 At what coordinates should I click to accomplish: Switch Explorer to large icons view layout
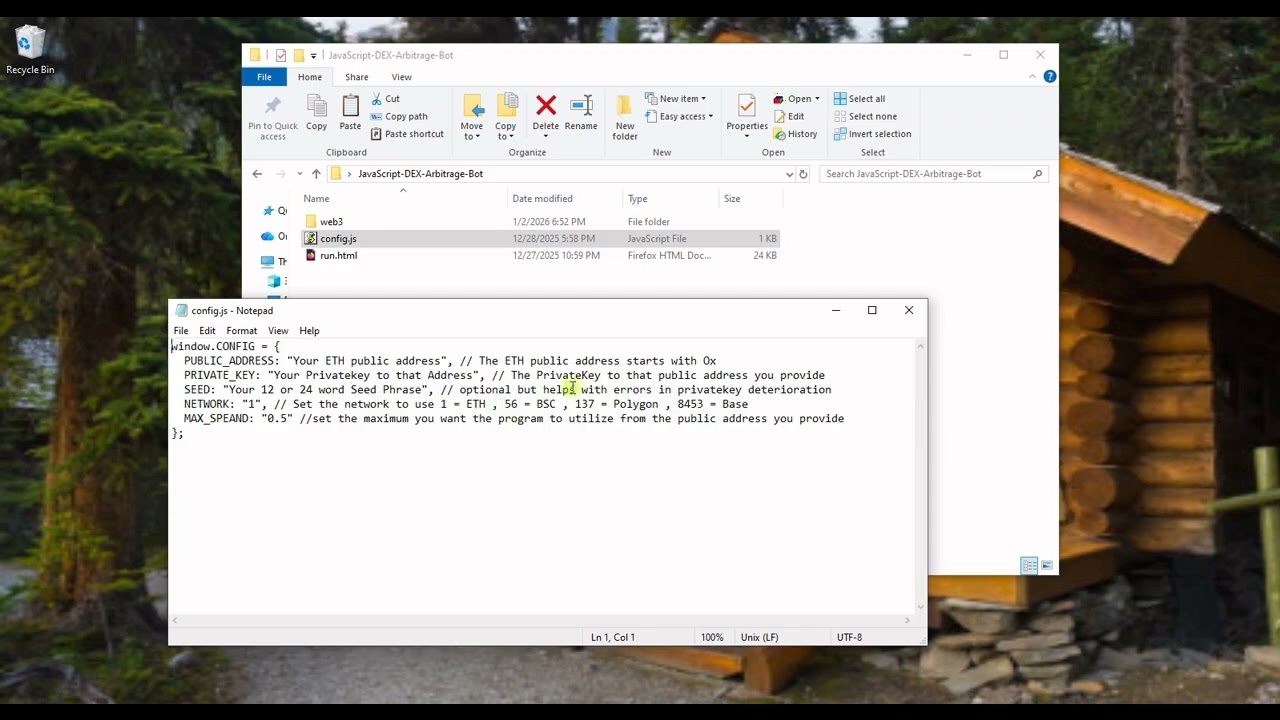pos(1047,566)
